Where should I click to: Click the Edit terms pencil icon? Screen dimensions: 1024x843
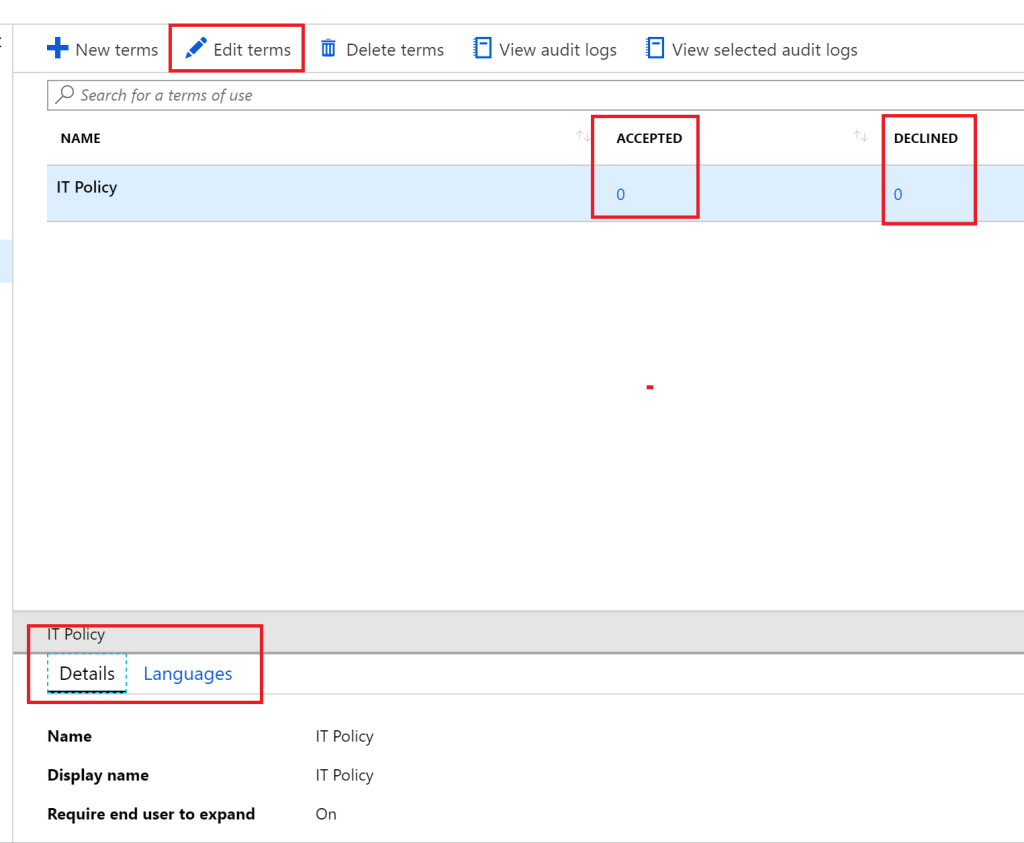click(x=198, y=48)
